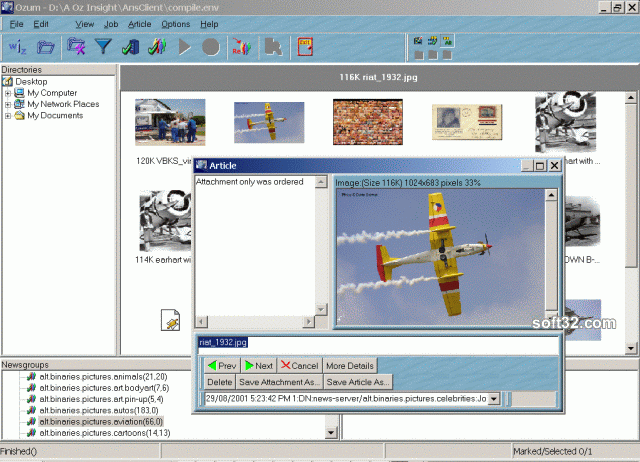
Task: Select the red brick mosaic thumbnail
Action: click(x=368, y=122)
